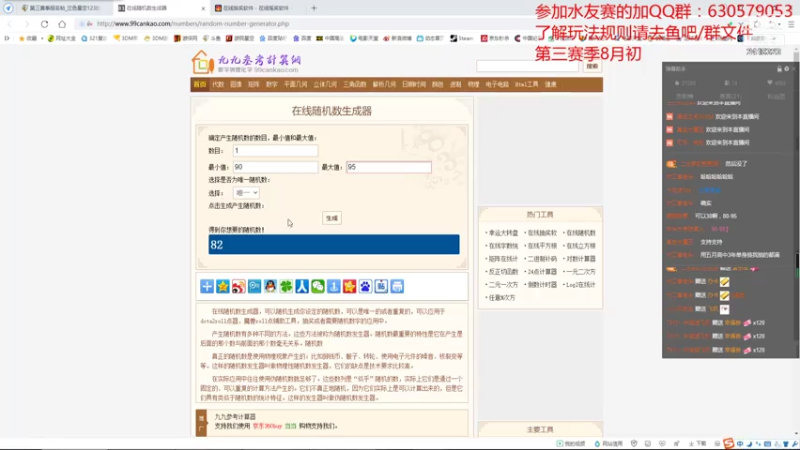Click the 99cankao house logo
800x450 pixels.
point(202,62)
